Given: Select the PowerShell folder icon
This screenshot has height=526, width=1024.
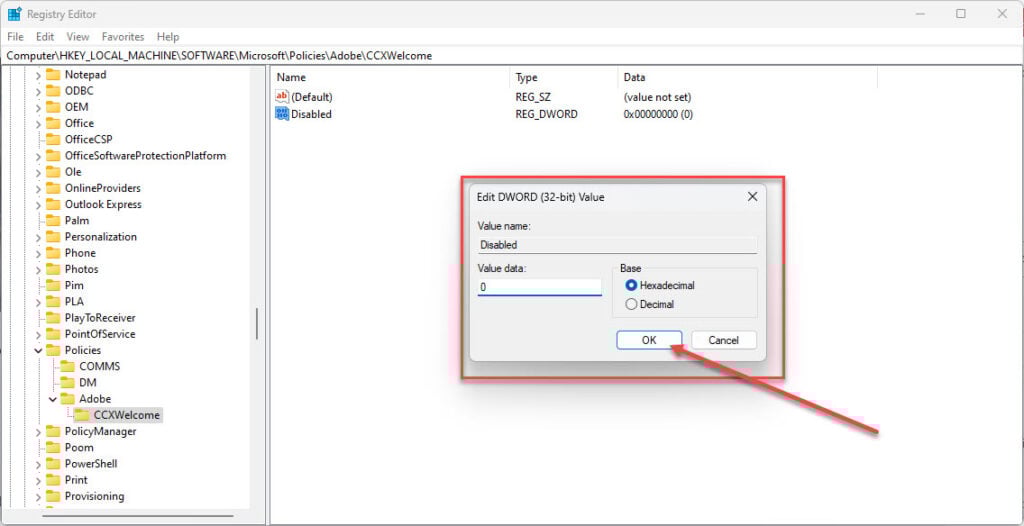Looking at the screenshot, I should (53, 464).
